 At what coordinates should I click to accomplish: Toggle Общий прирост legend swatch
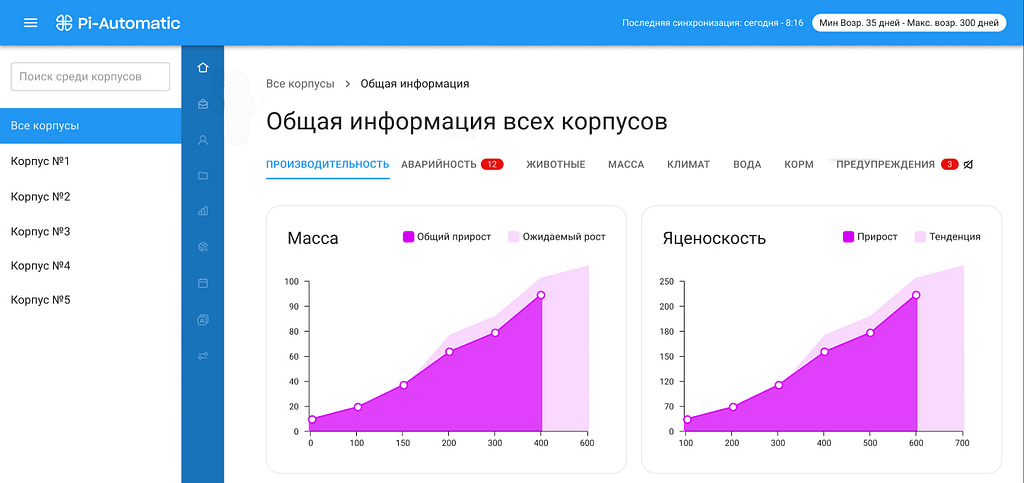point(409,237)
